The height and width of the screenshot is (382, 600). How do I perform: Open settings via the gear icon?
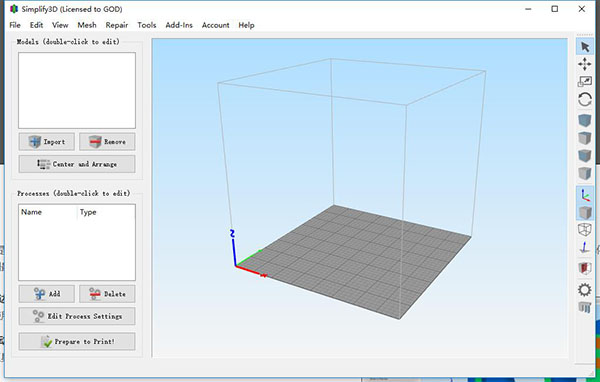coord(585,290)
